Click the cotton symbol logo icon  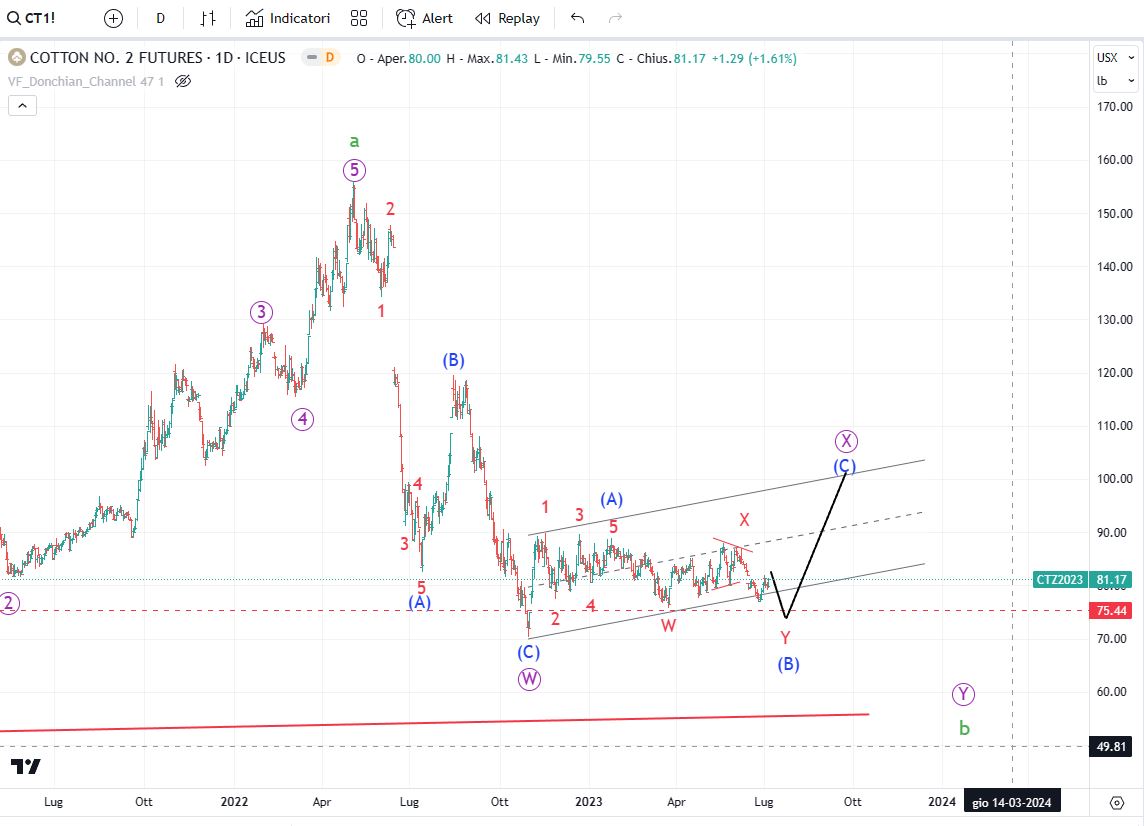[x=16, y=58]
